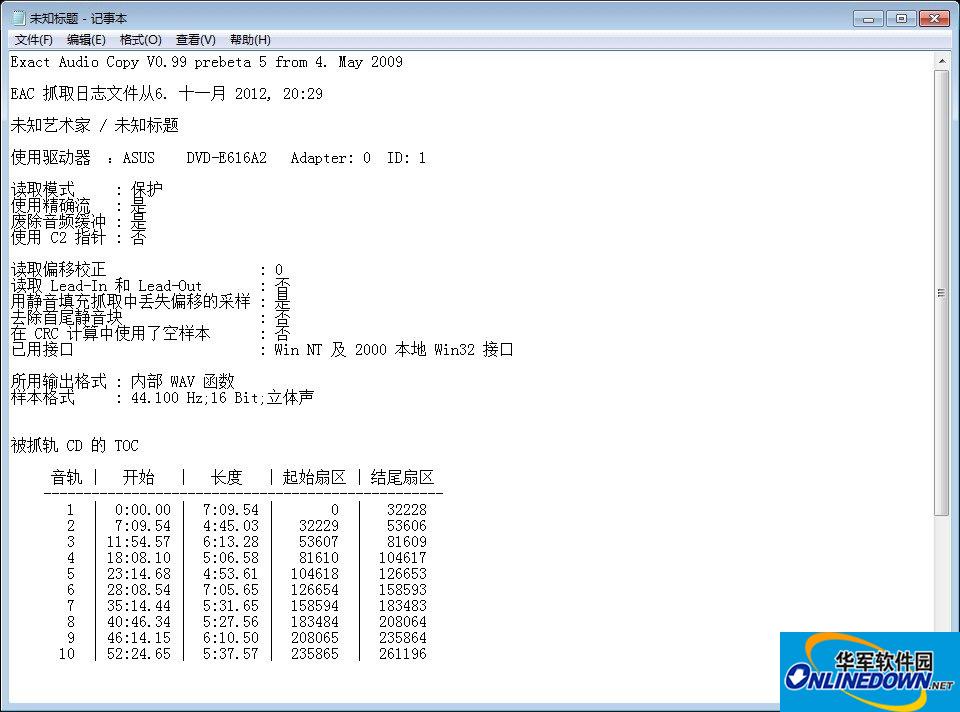Image resolution: width=960 pixels, height=712 pixels.
Task: Click the '读取偏移校正' line
Action: tap(147, 269)
